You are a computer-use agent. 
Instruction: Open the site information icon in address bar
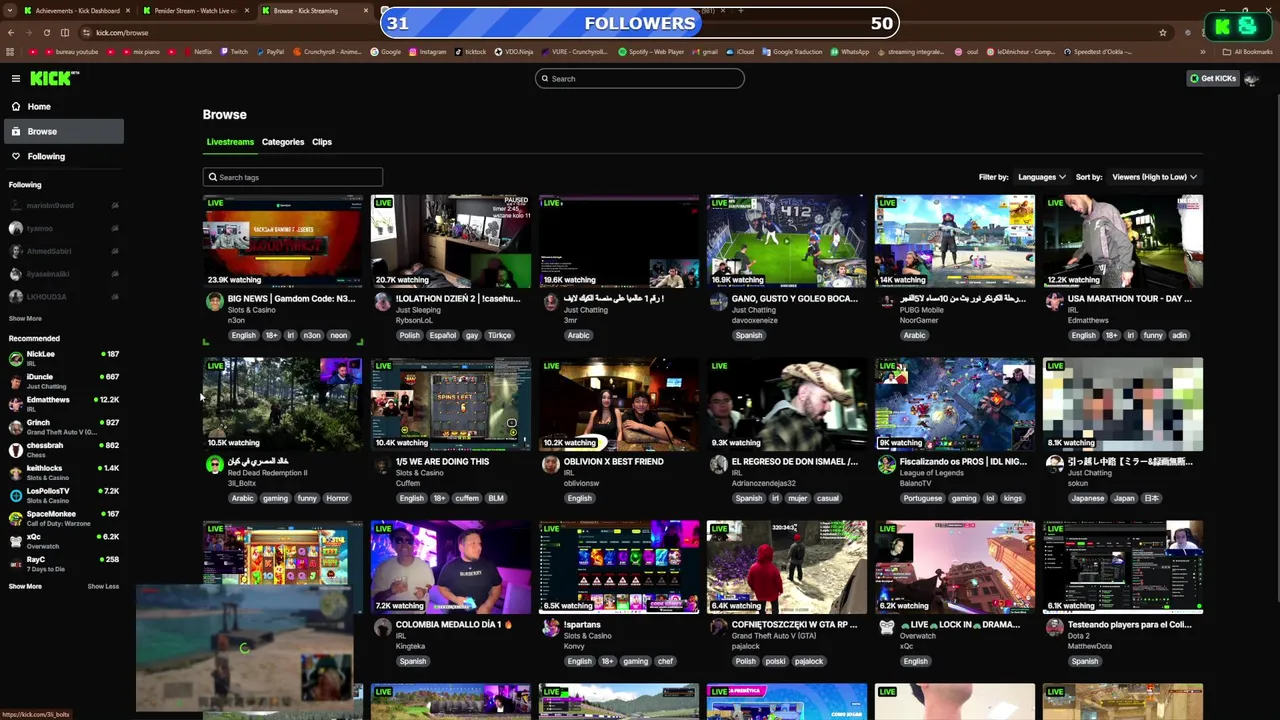(84, 32)
